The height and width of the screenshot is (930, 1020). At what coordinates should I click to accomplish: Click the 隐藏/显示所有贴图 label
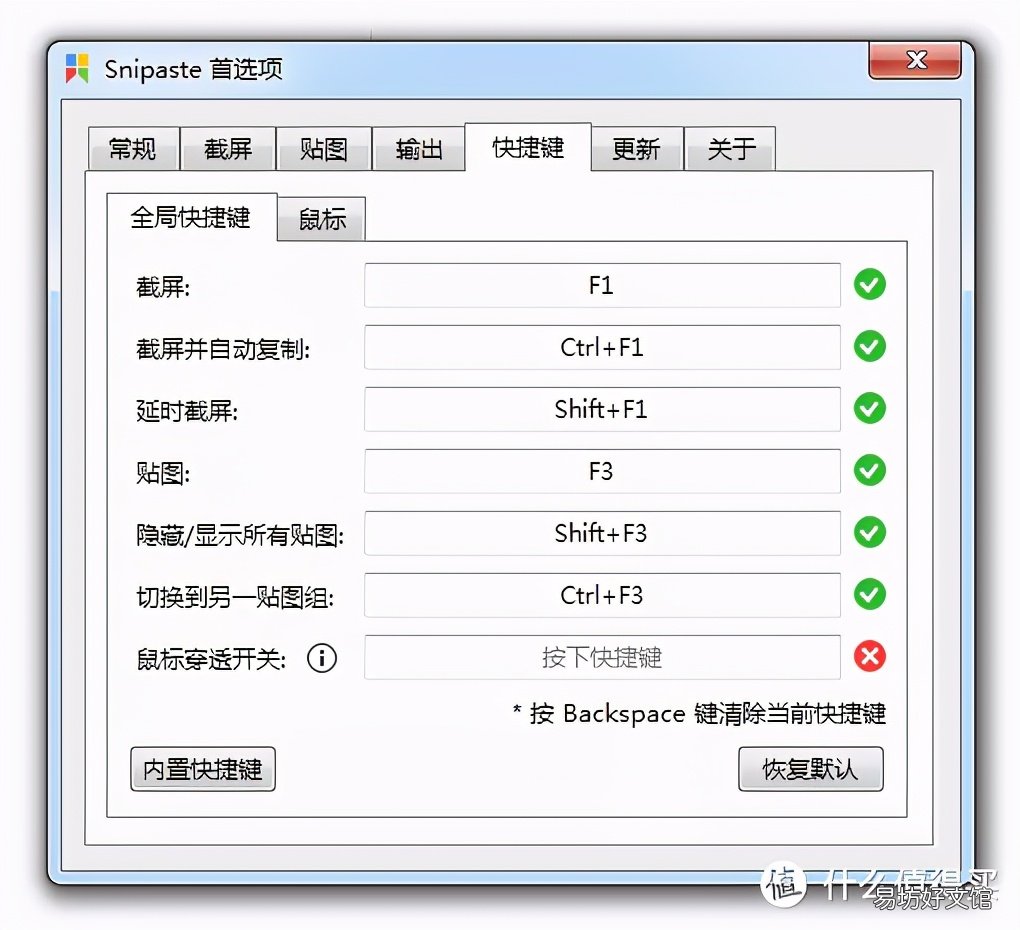pos(240,535)
